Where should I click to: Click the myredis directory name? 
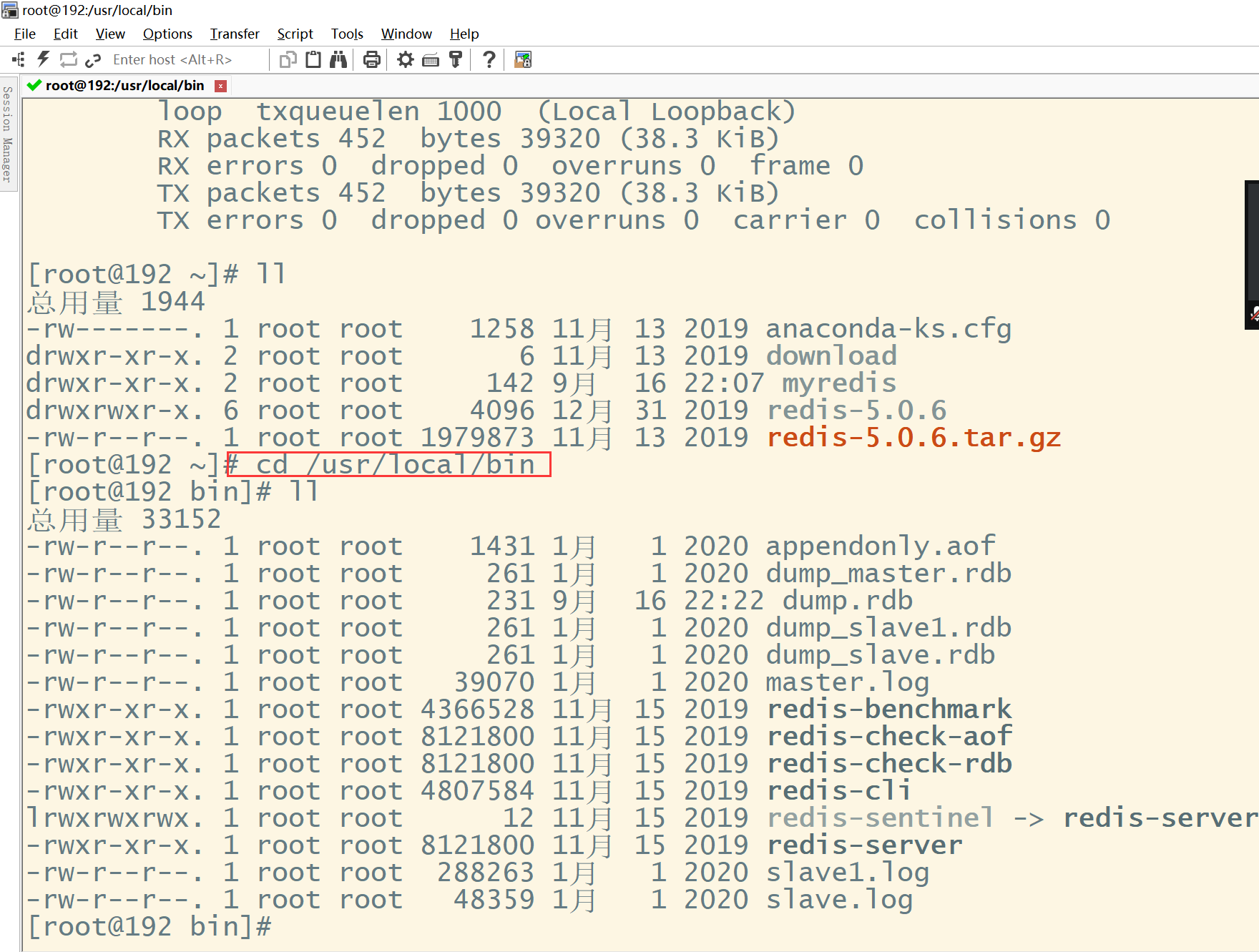click(839, 383)
